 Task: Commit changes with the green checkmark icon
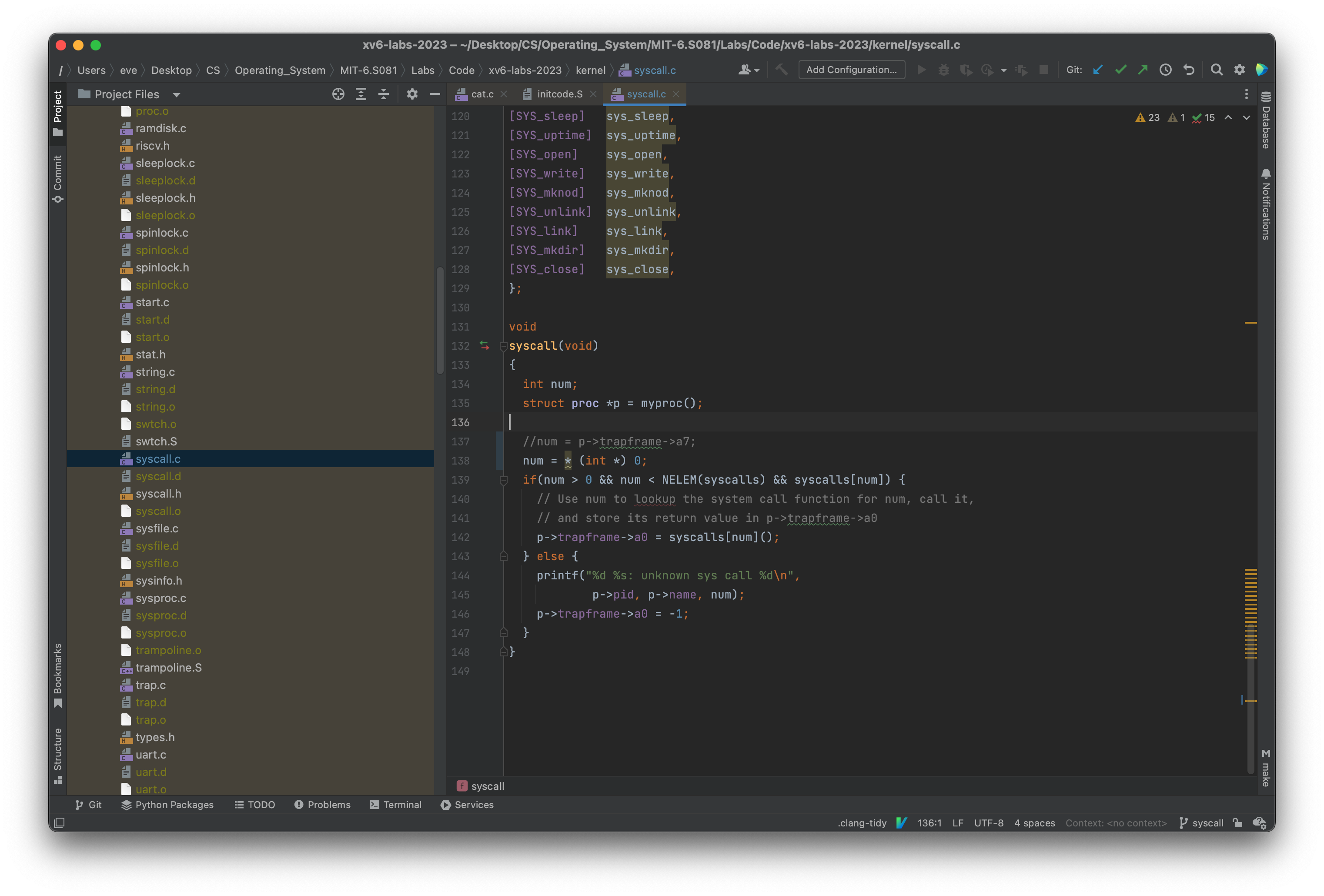click(1120, 70)
